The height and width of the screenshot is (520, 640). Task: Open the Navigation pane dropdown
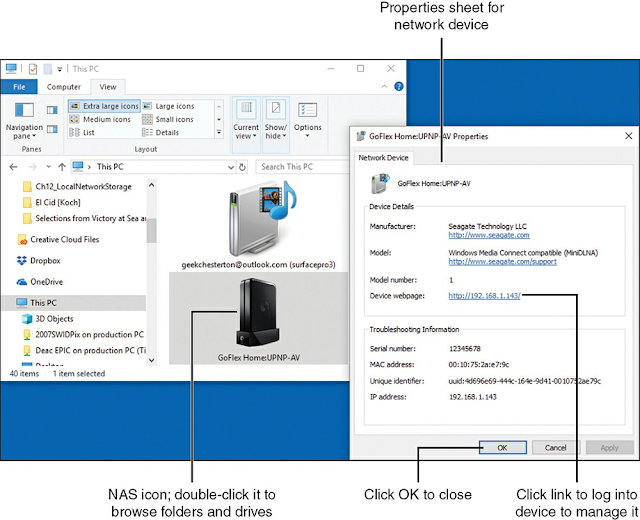click(x=24, y=121)
